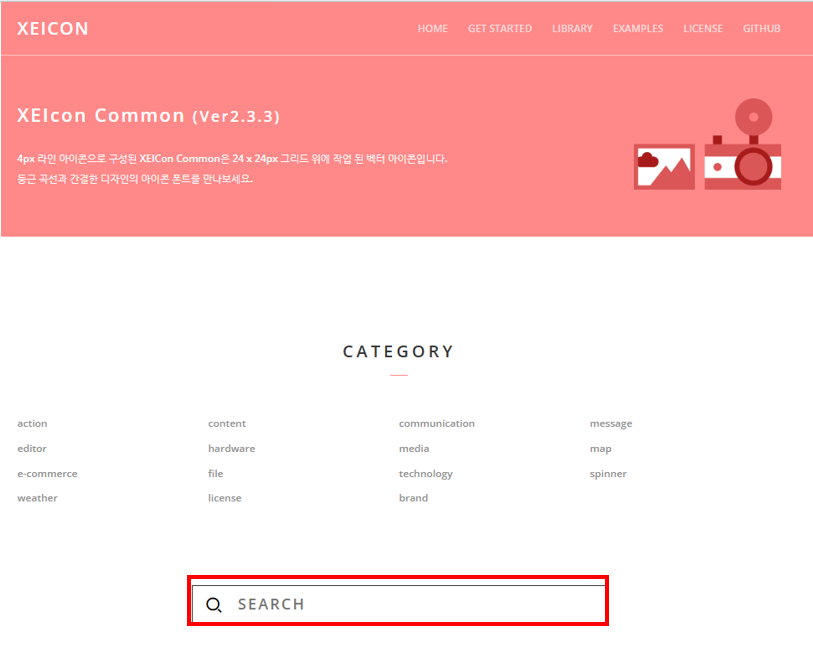Image resolution: width=813 pixels, height=650 pixels.
Task: Click the camera illustration in banner
Action: click(743, 144)
